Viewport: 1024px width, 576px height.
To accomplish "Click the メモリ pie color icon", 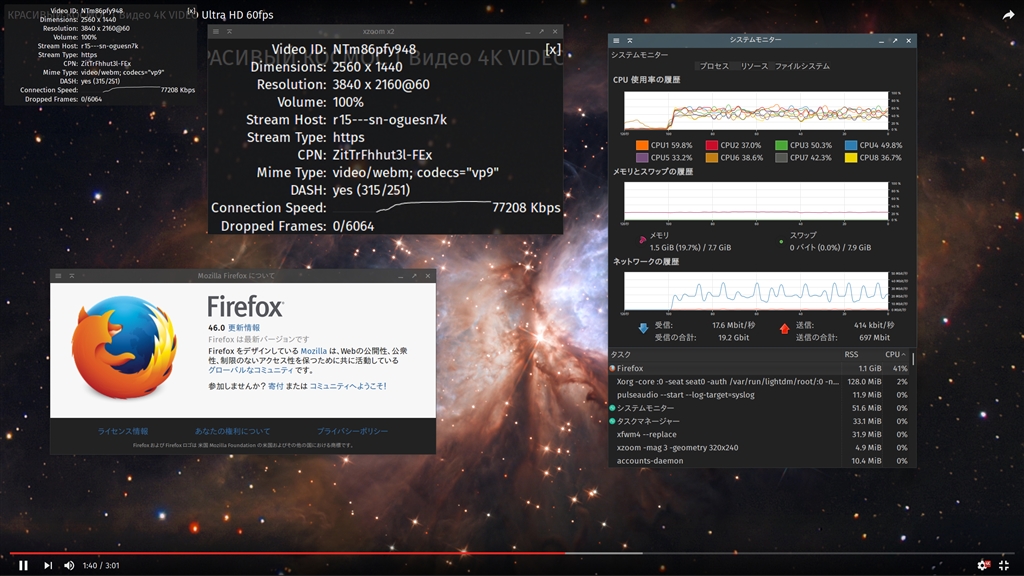I will (643, 240).
